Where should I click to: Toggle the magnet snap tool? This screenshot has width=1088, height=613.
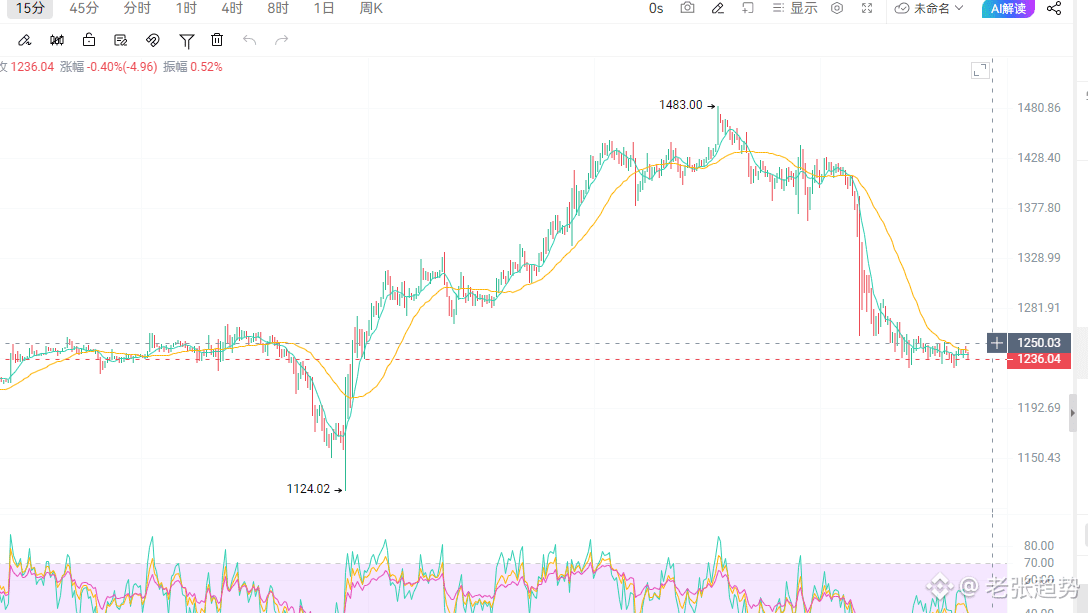coord(153,40)
